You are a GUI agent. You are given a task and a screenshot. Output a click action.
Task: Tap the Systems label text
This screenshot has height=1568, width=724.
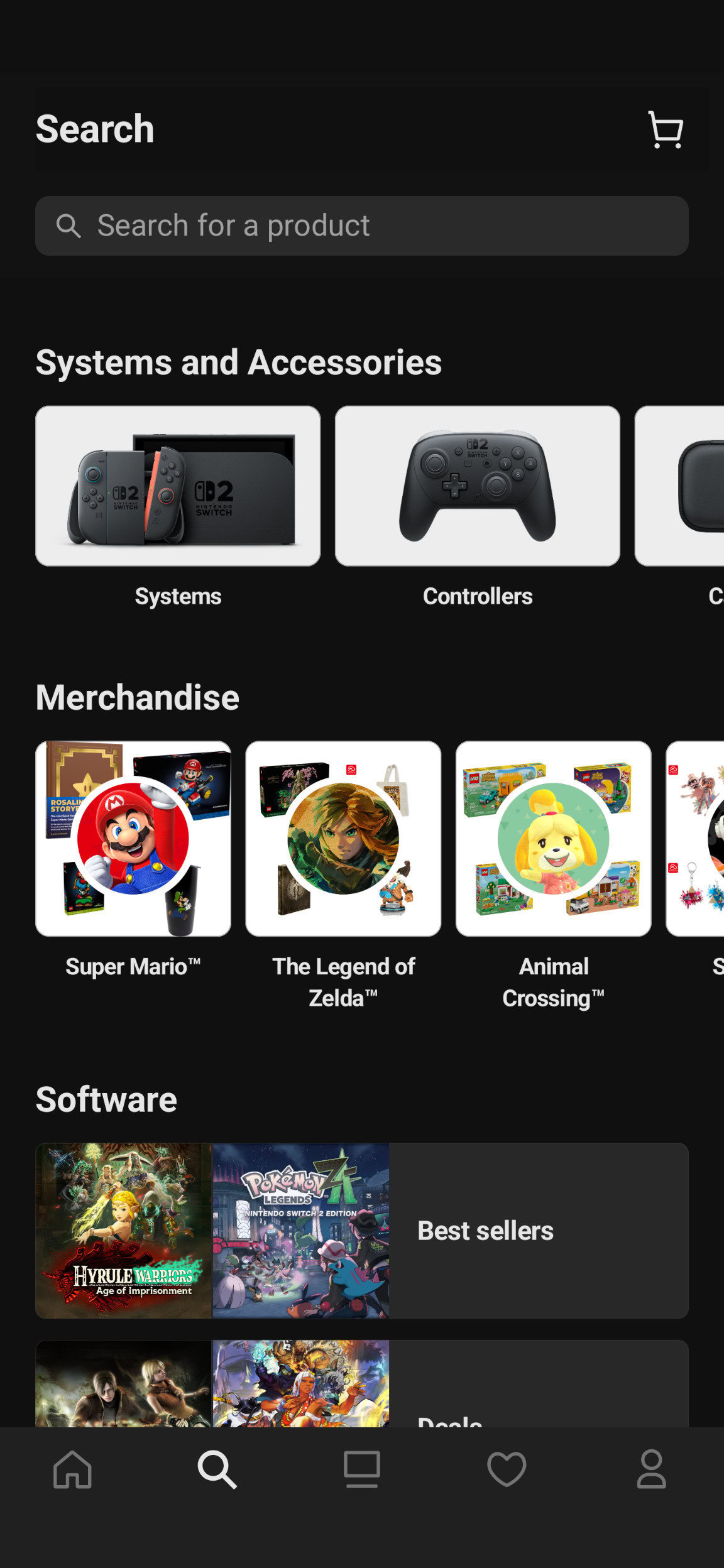point(178,596)
